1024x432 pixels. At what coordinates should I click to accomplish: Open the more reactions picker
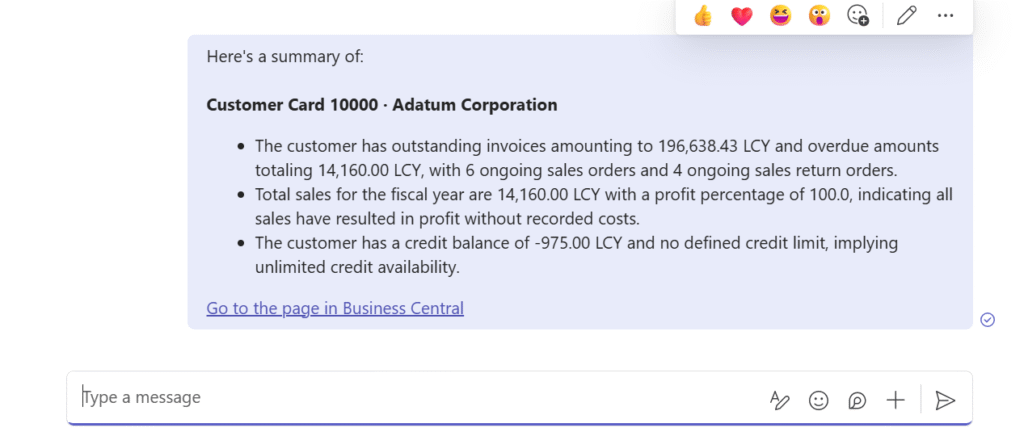pyautogui.click(x=858, y=16)
